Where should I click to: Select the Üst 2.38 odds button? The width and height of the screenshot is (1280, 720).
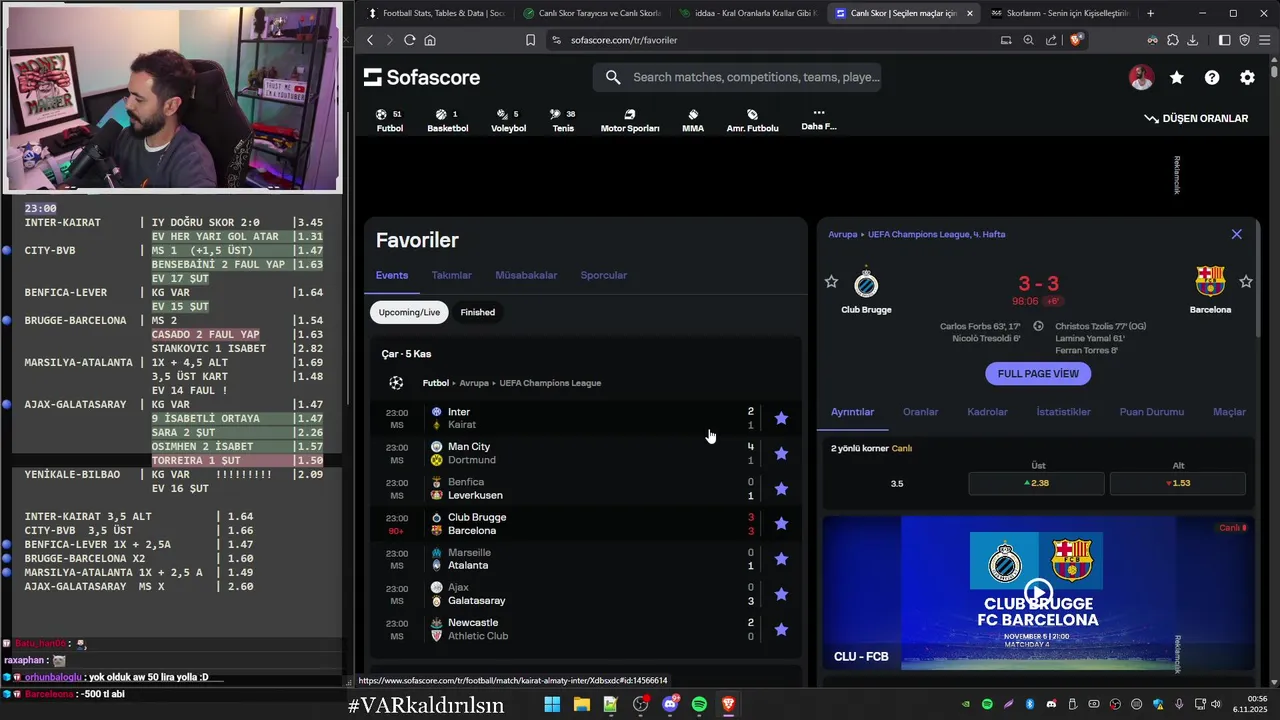coord(1036,483)
